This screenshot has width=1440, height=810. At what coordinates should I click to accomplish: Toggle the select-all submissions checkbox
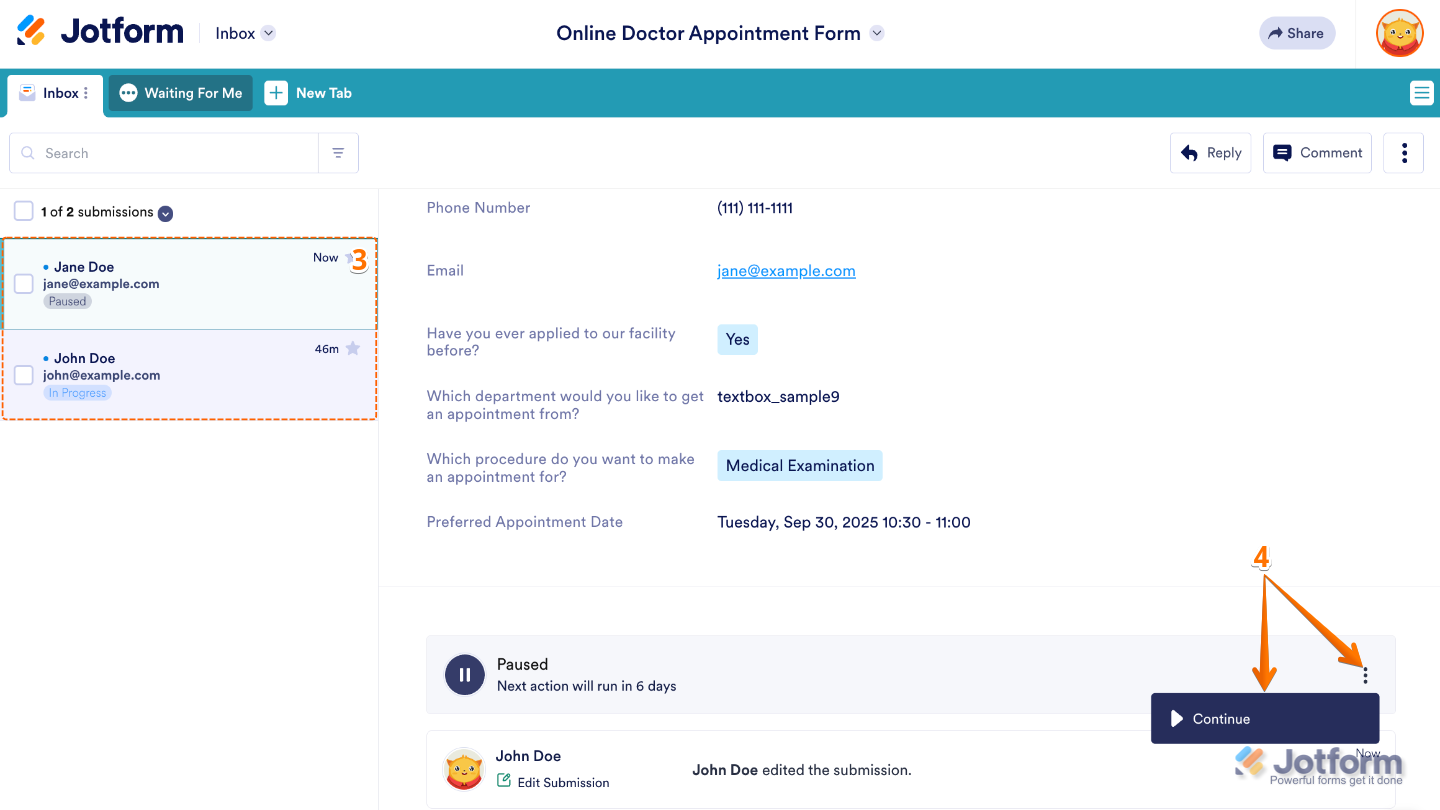coord(23,211)
